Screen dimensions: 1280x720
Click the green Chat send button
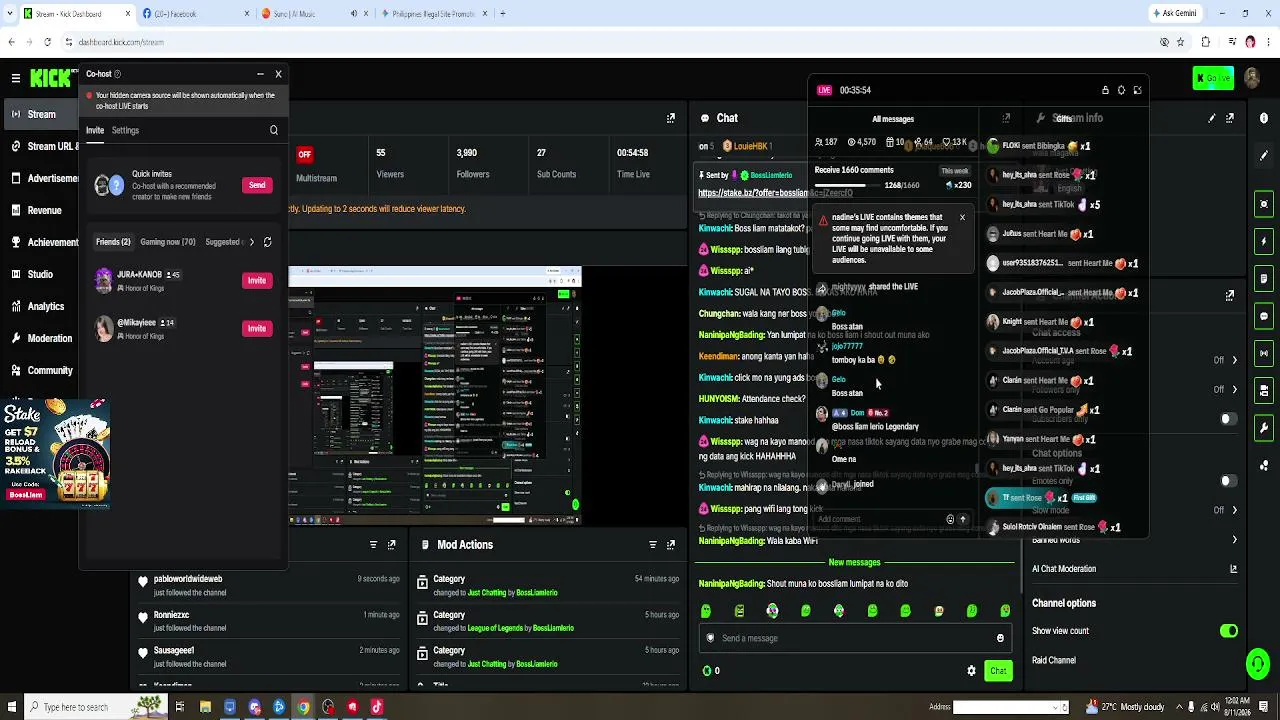click(998, 671)
